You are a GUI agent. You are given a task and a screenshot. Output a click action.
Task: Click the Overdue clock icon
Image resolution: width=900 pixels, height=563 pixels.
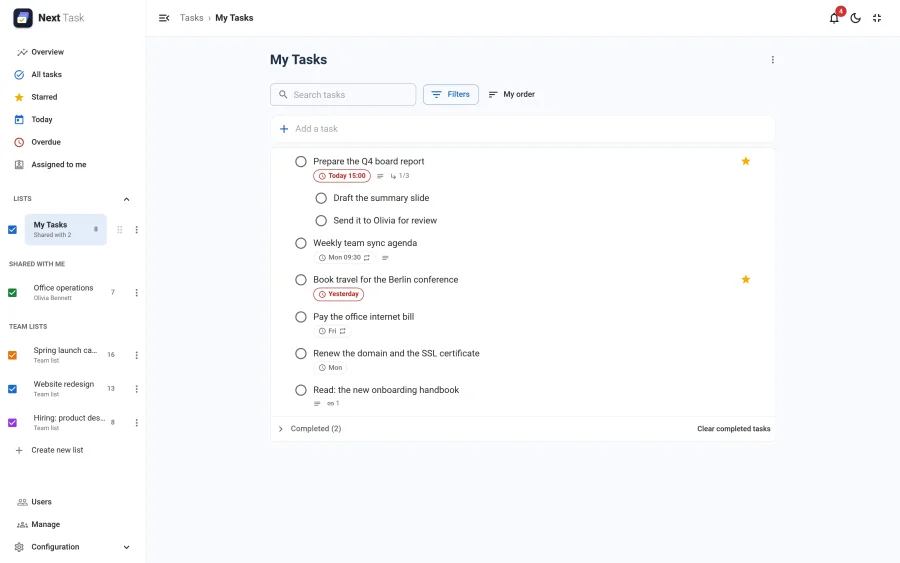point(19,142)
